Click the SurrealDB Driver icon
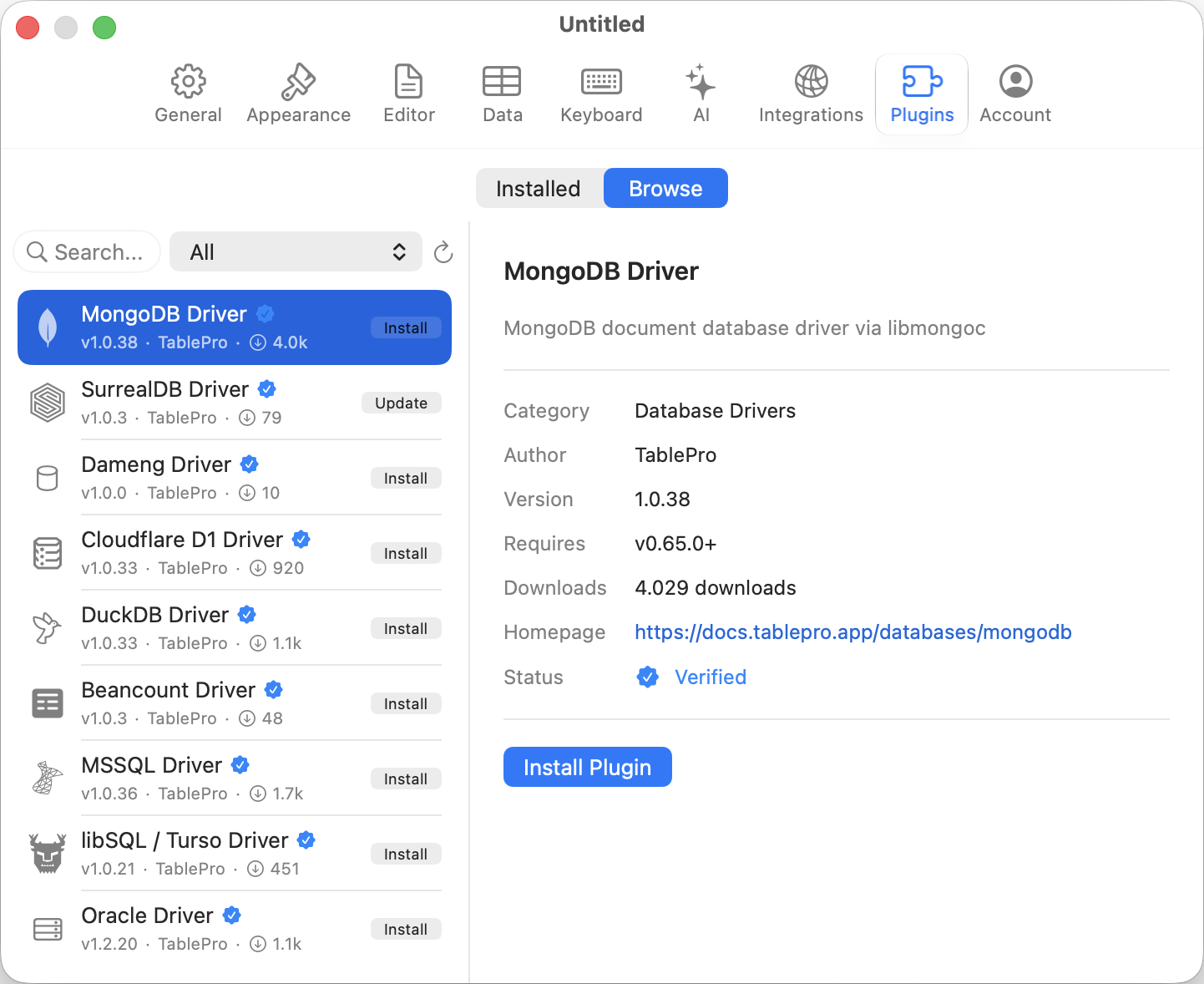 tap(48, 403)
